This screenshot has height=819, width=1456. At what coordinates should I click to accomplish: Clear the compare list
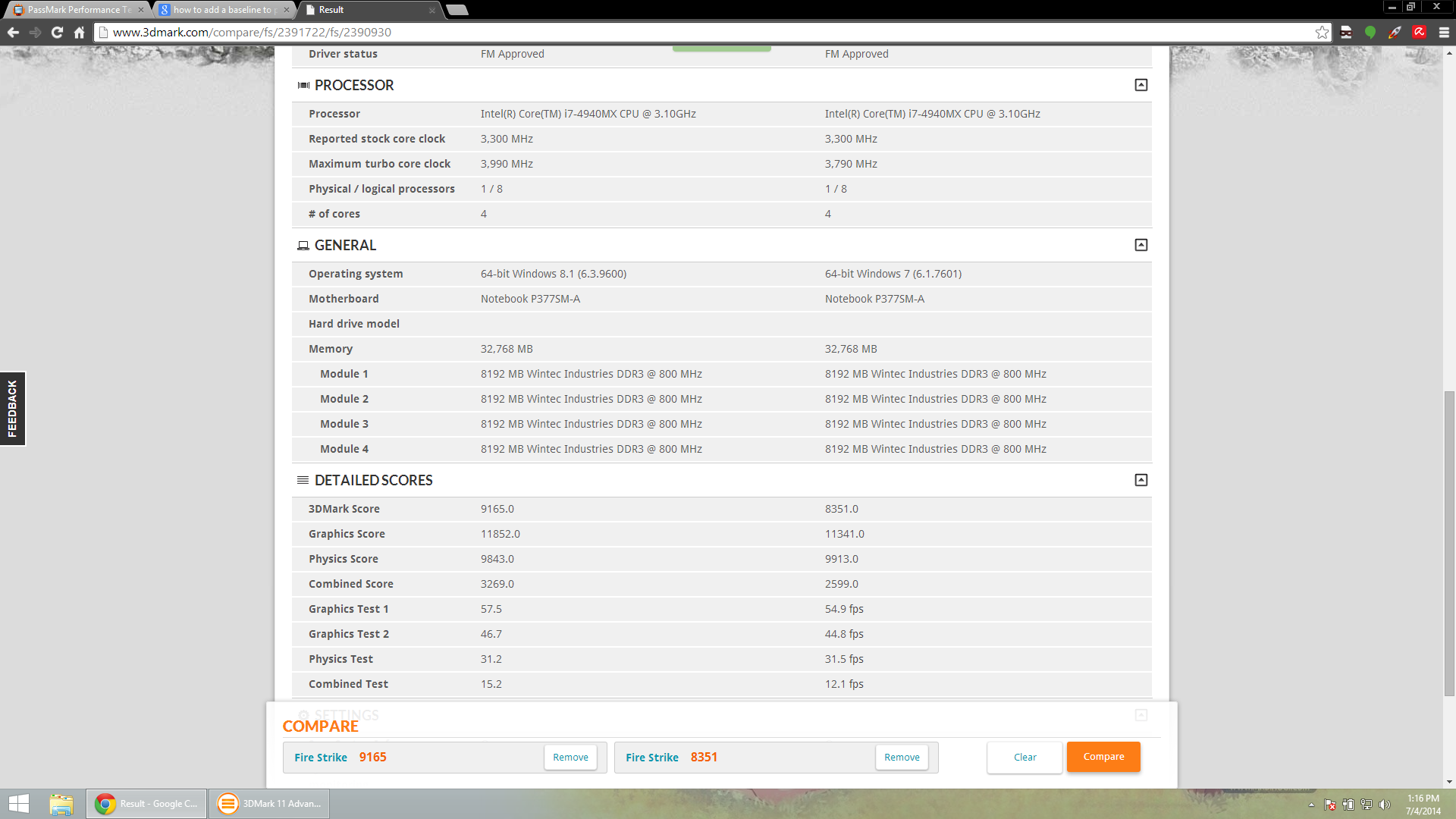[1025, 757]
